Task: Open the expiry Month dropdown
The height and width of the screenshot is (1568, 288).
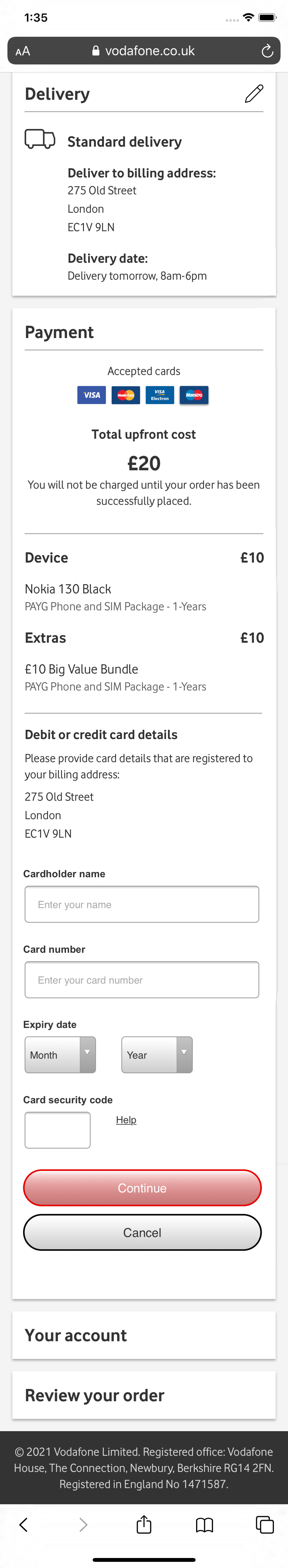Action: 60,1055
